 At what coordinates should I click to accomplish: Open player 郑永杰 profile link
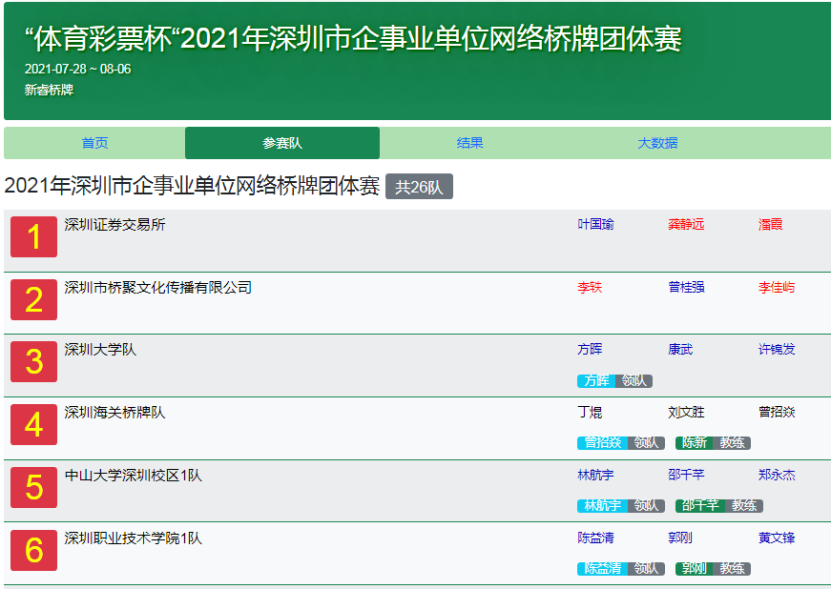click(777, 475)
